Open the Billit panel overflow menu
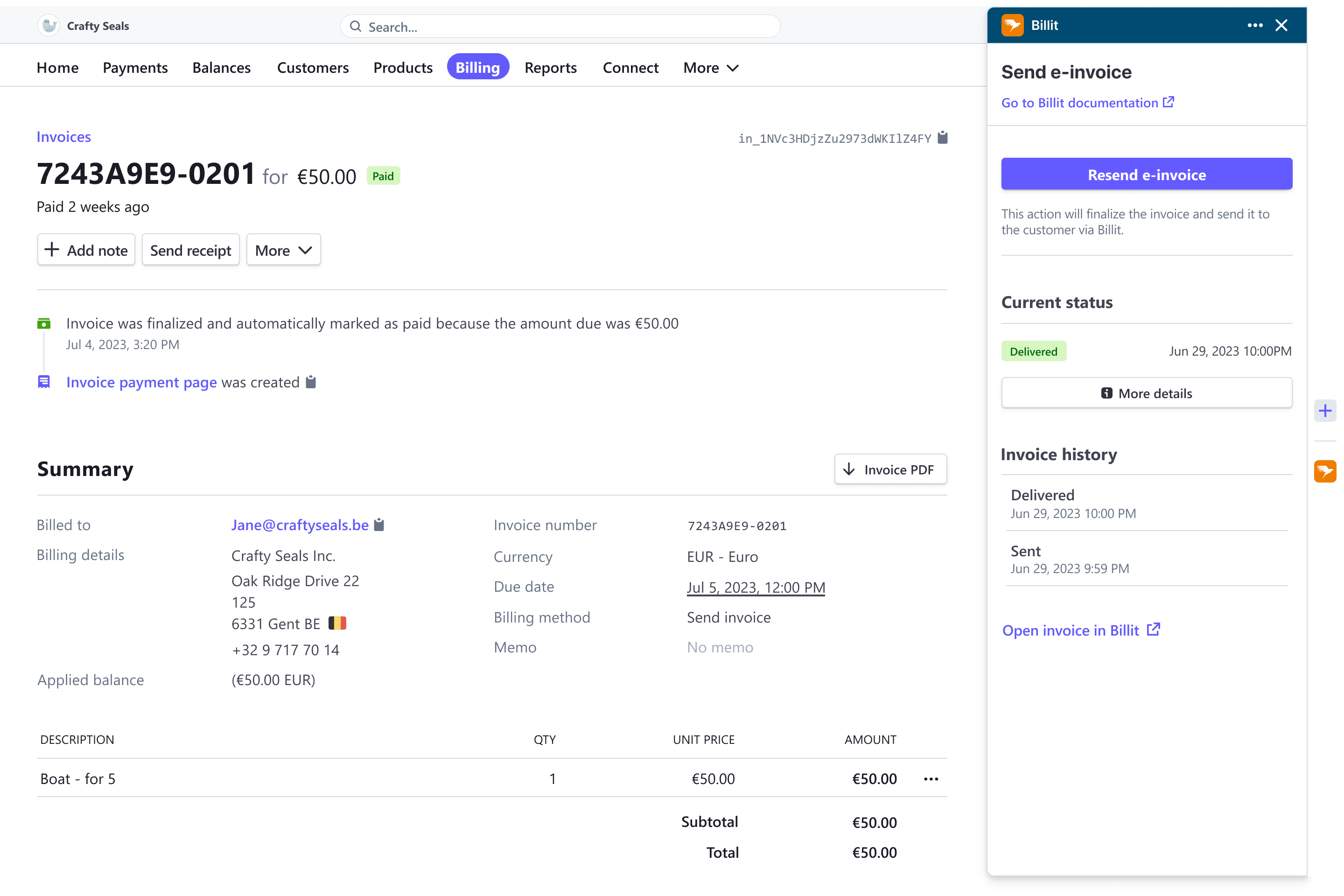 1254,25
